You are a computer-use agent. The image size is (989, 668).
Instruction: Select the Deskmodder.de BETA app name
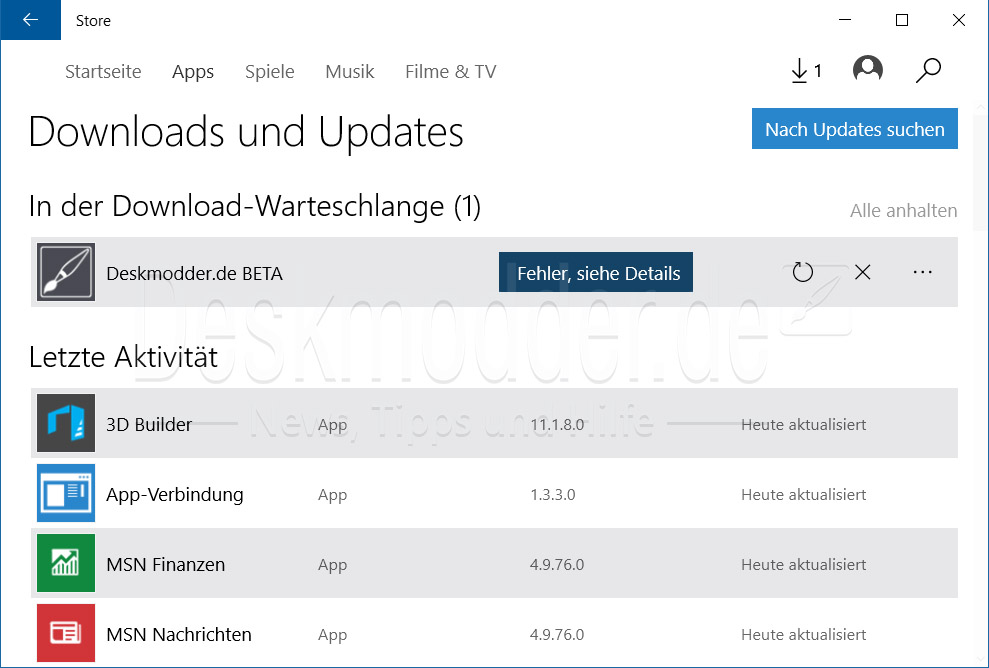pos(194,273)
